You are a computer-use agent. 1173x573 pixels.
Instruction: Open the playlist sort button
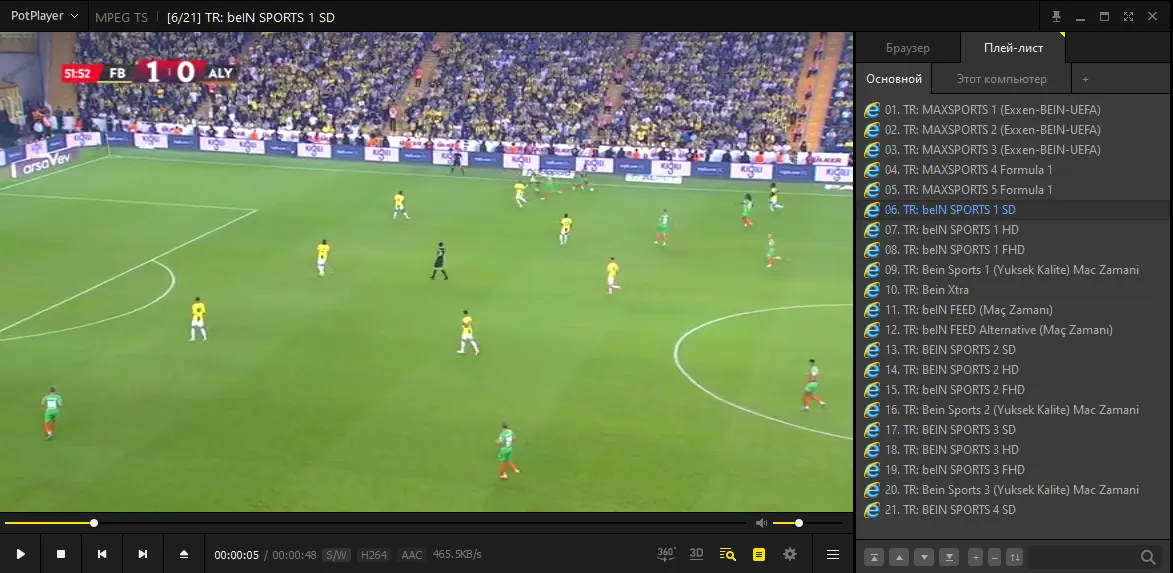pos(1014,557)
